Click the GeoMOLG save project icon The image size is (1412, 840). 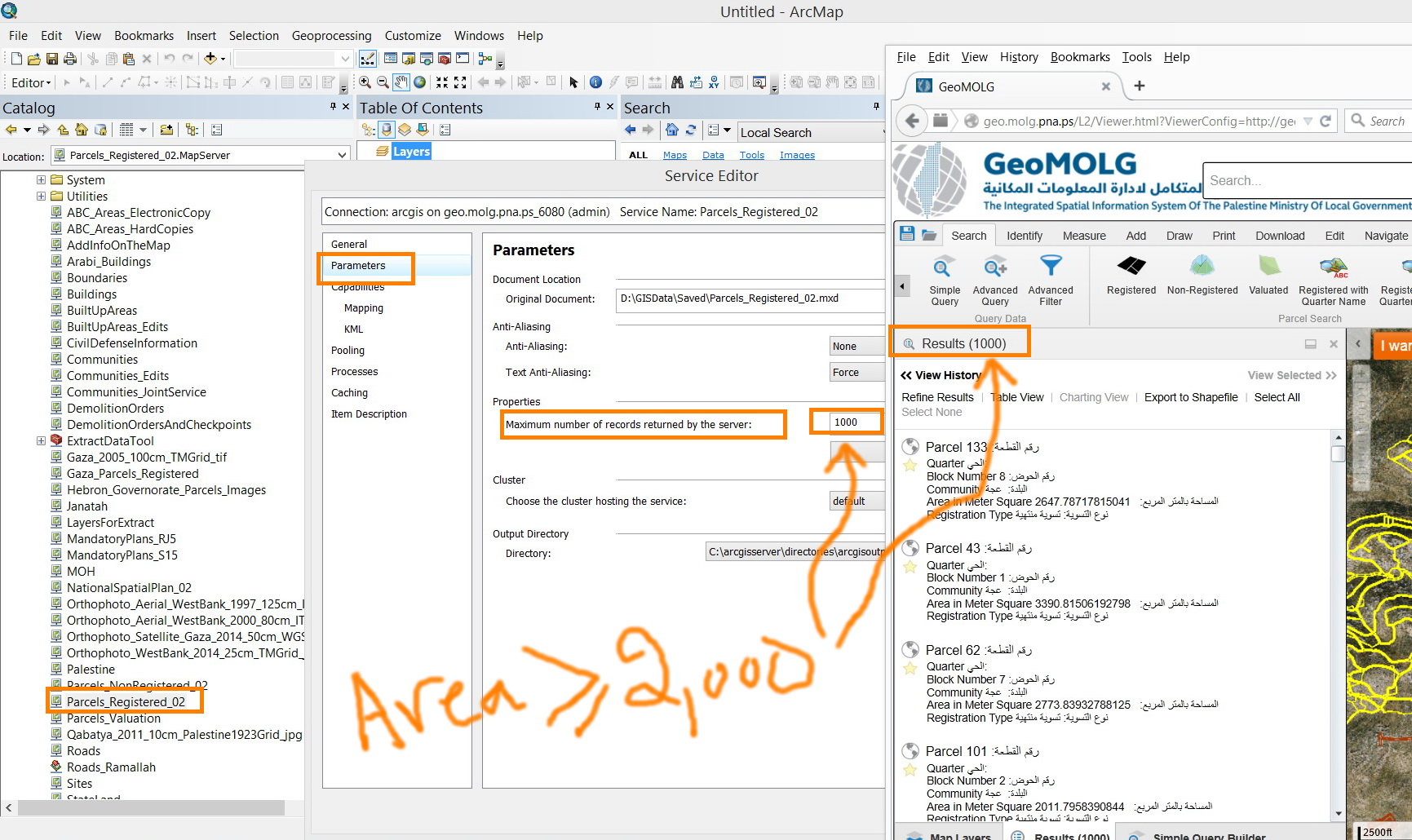pos(907,234)
